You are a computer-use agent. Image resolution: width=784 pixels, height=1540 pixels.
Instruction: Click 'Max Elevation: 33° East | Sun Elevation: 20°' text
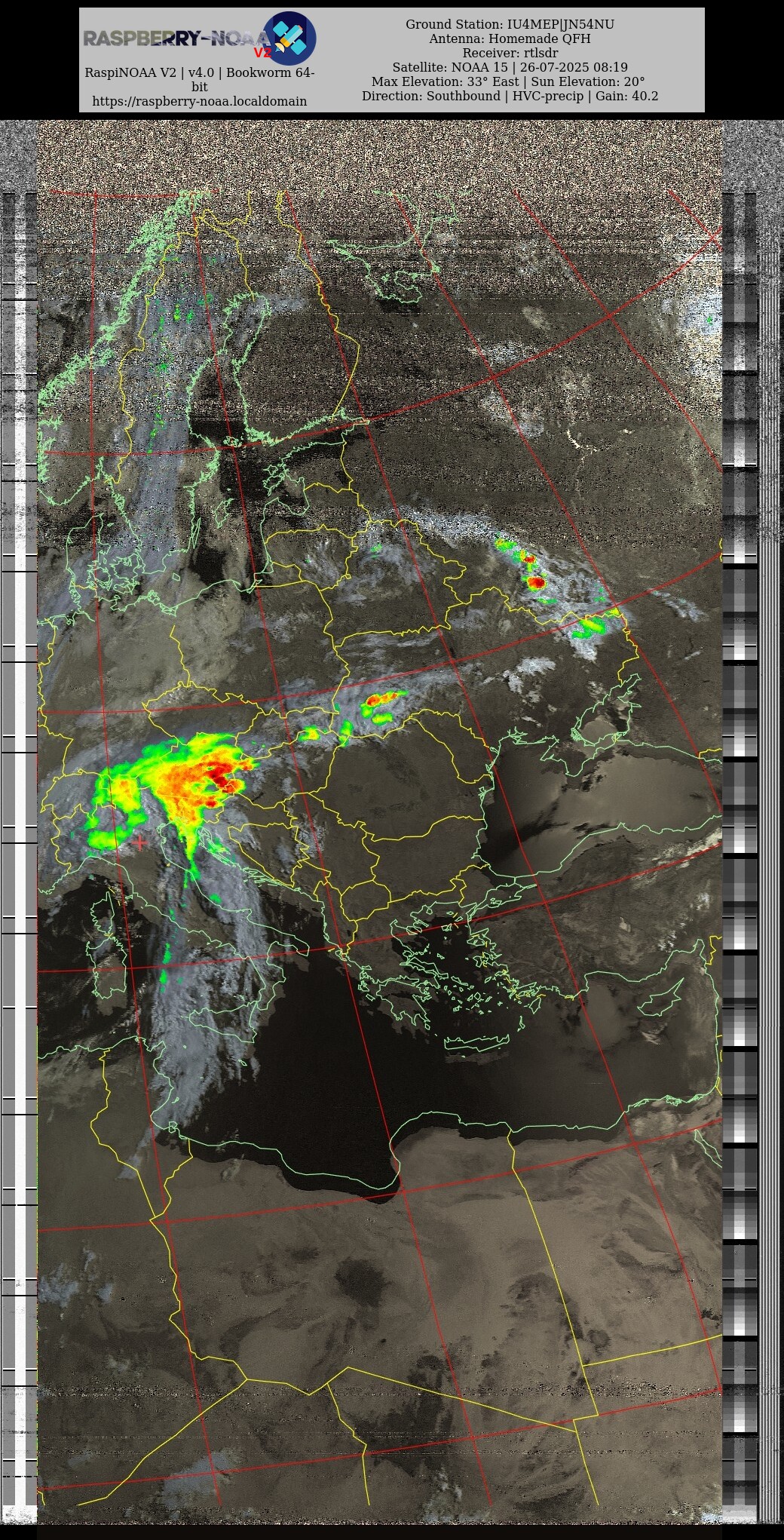click(x=509, y=81)
